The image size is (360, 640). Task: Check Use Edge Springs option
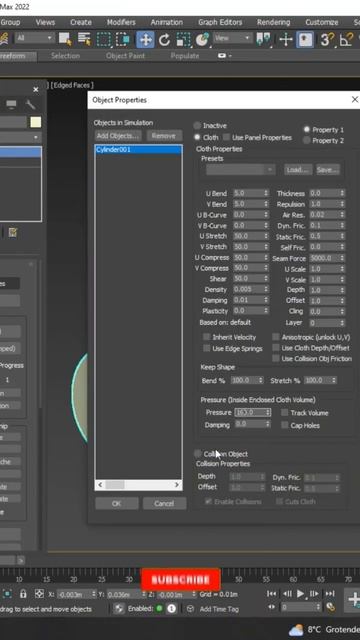pyautogui.click(x=207, y=348)
